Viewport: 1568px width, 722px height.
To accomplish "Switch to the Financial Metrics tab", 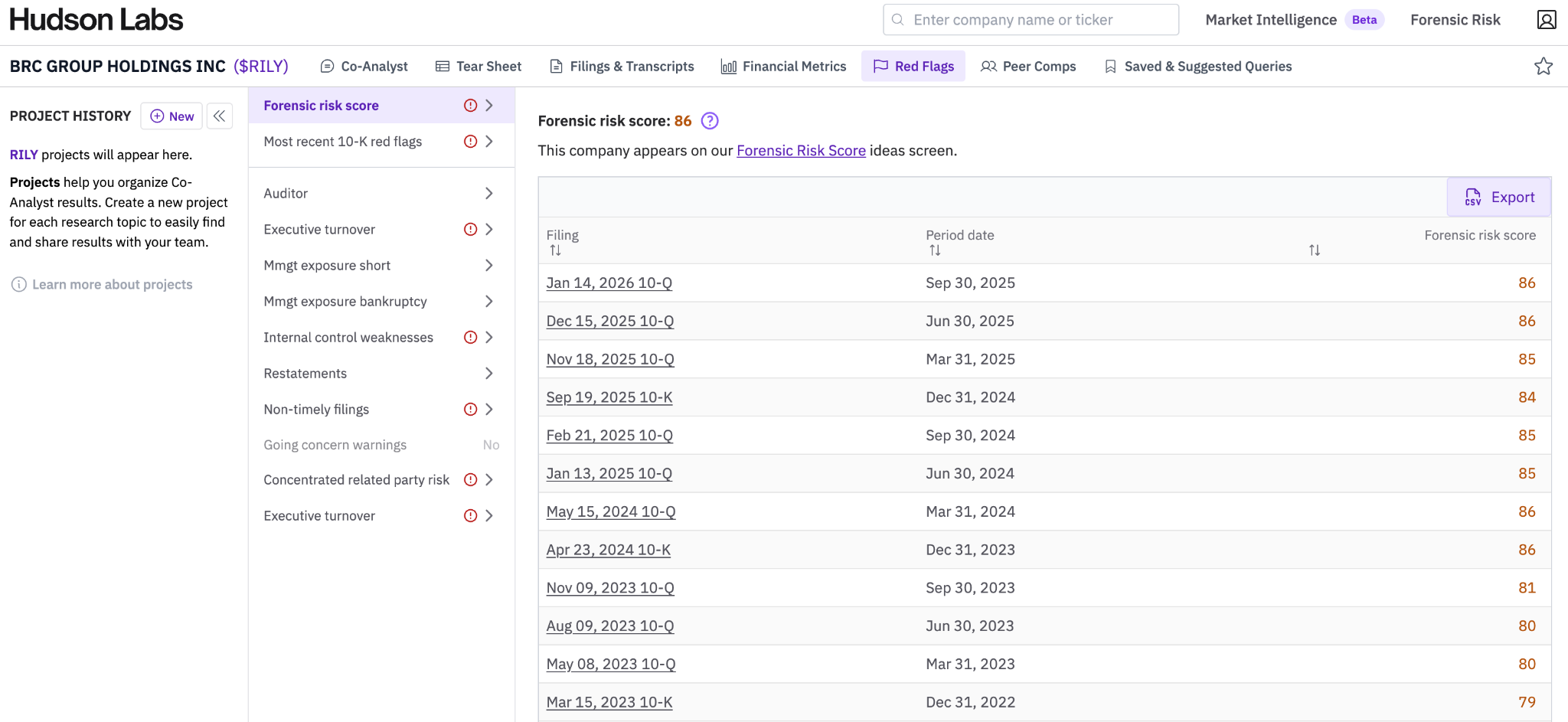I will (x=783, y=67).
